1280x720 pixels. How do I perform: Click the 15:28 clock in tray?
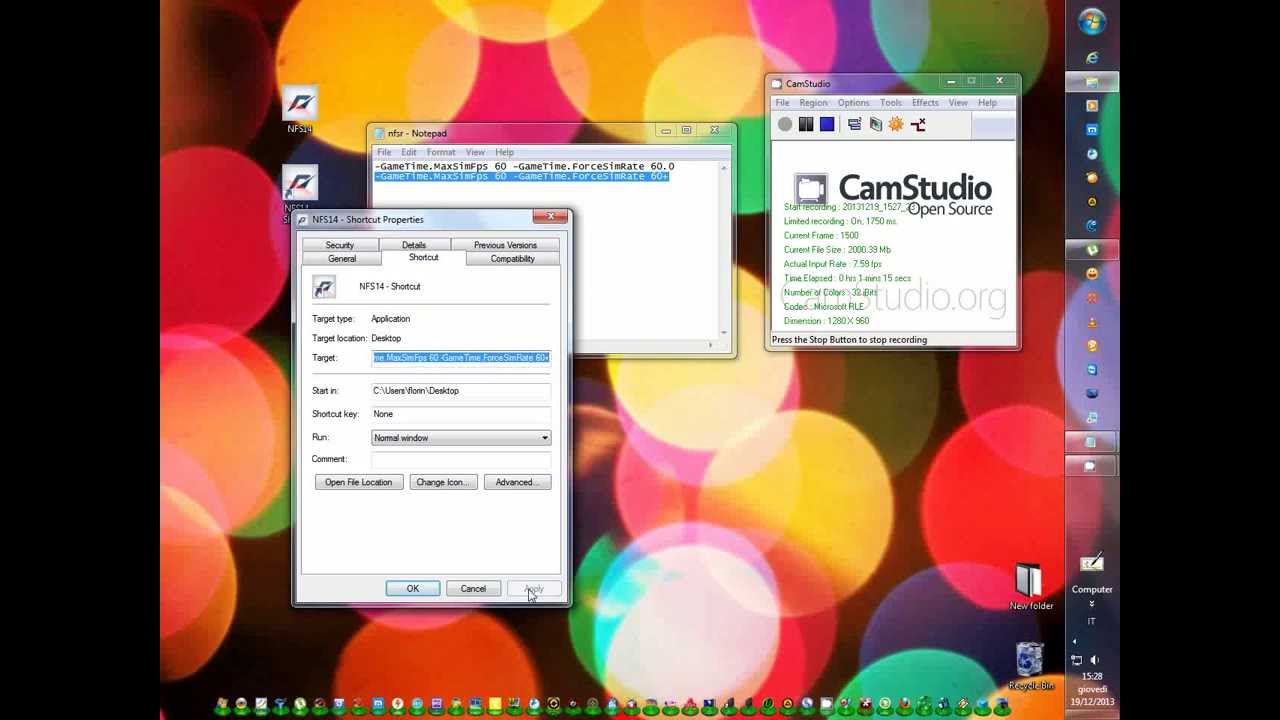click(1092, 676)
